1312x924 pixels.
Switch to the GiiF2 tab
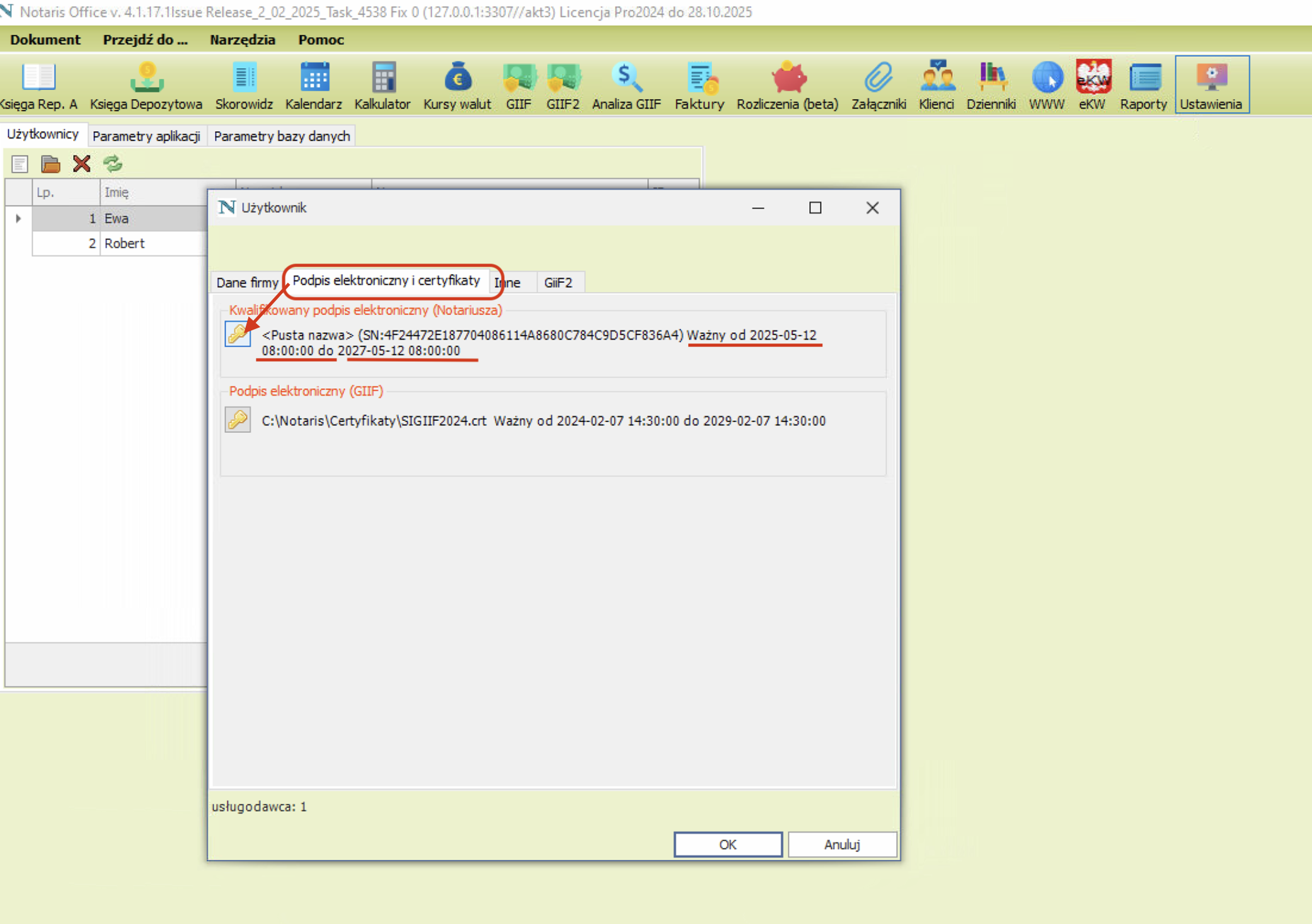[558, 282]
